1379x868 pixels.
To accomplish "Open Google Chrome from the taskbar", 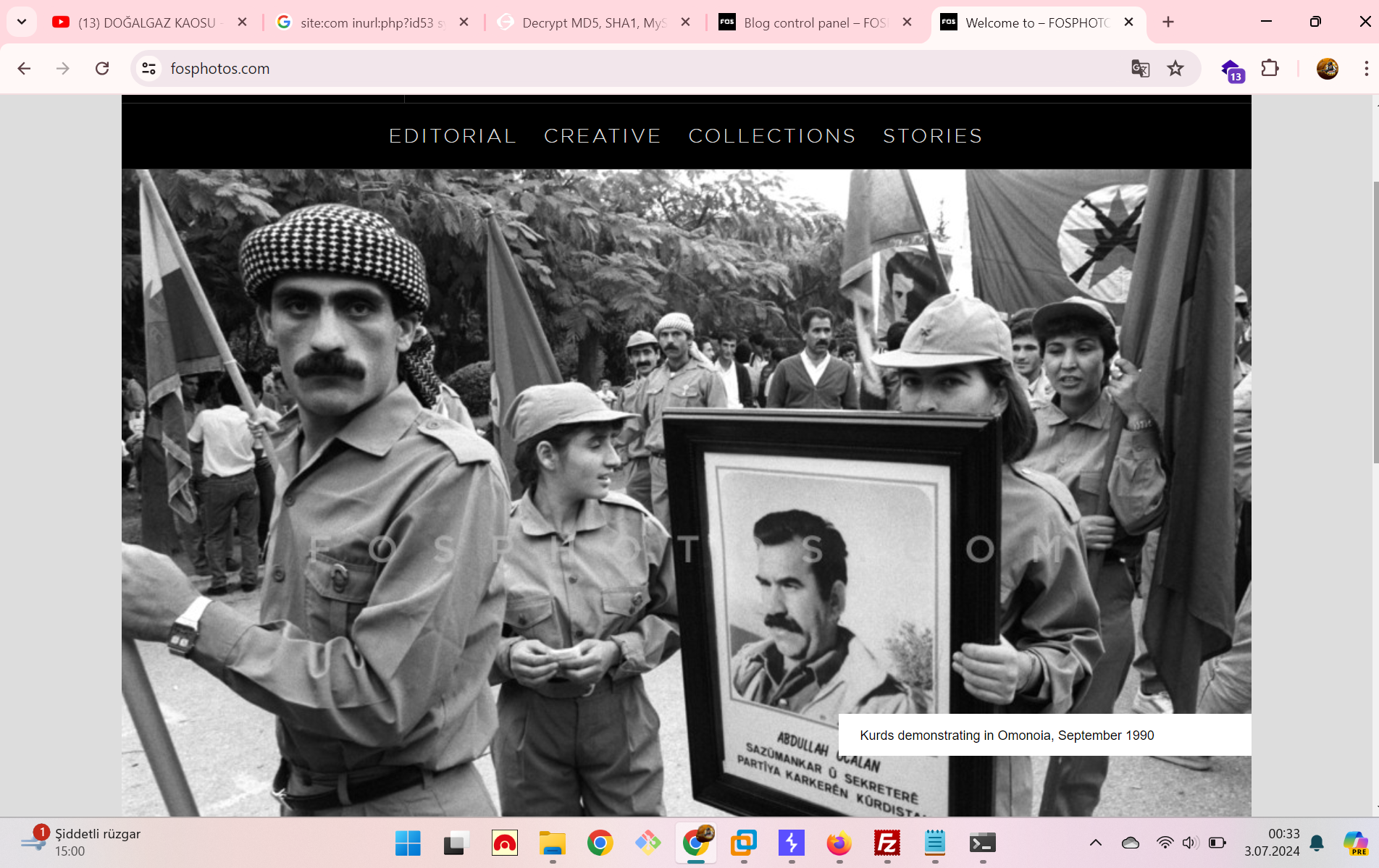I will (x=600, y=843).
